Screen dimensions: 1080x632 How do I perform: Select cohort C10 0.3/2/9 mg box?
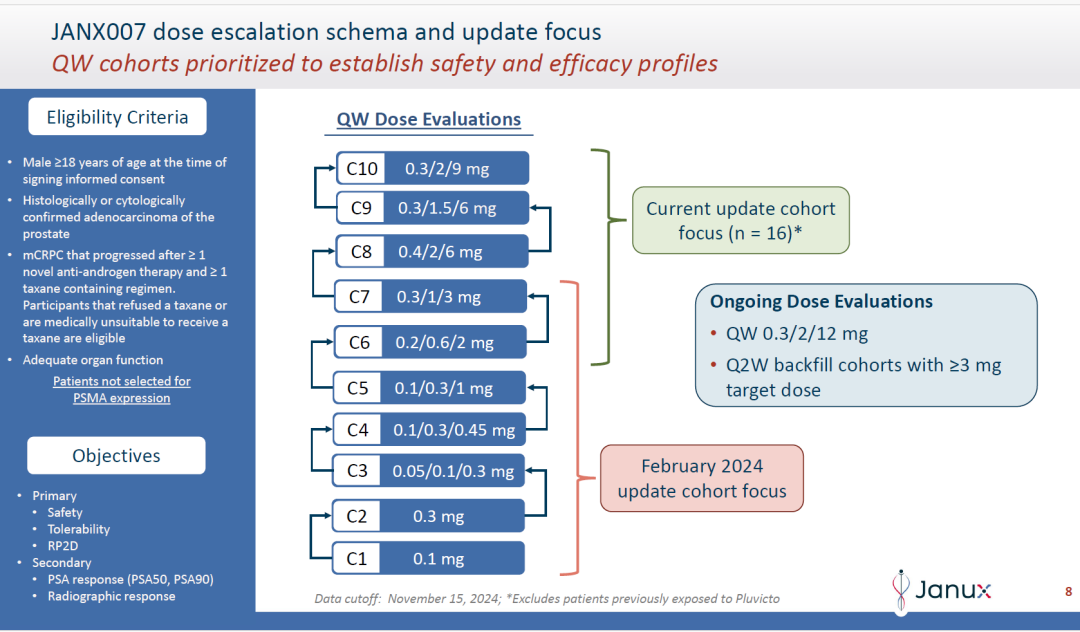point(433,169)
